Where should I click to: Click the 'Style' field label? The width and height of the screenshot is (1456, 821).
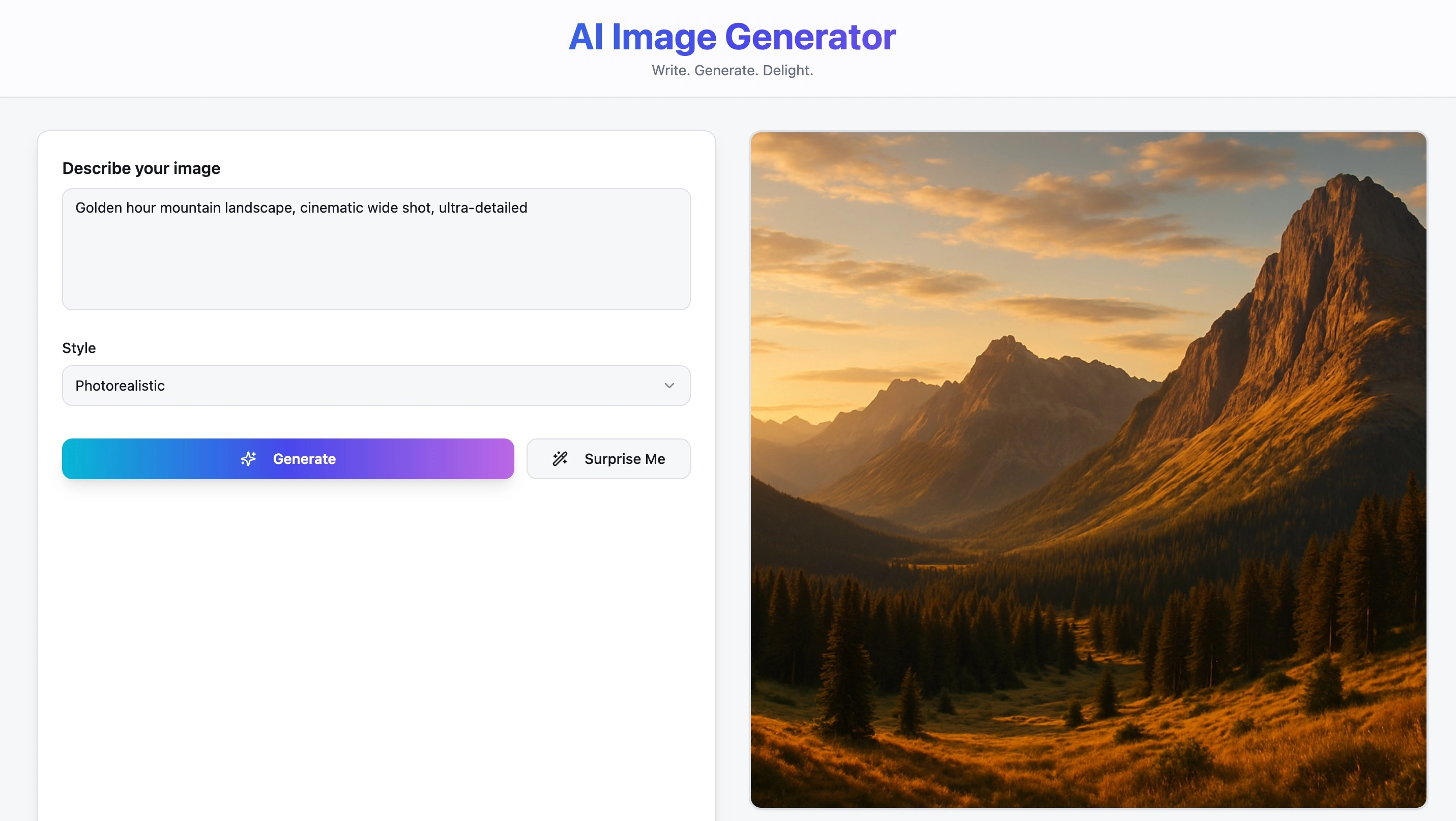(x=79, y=348)
